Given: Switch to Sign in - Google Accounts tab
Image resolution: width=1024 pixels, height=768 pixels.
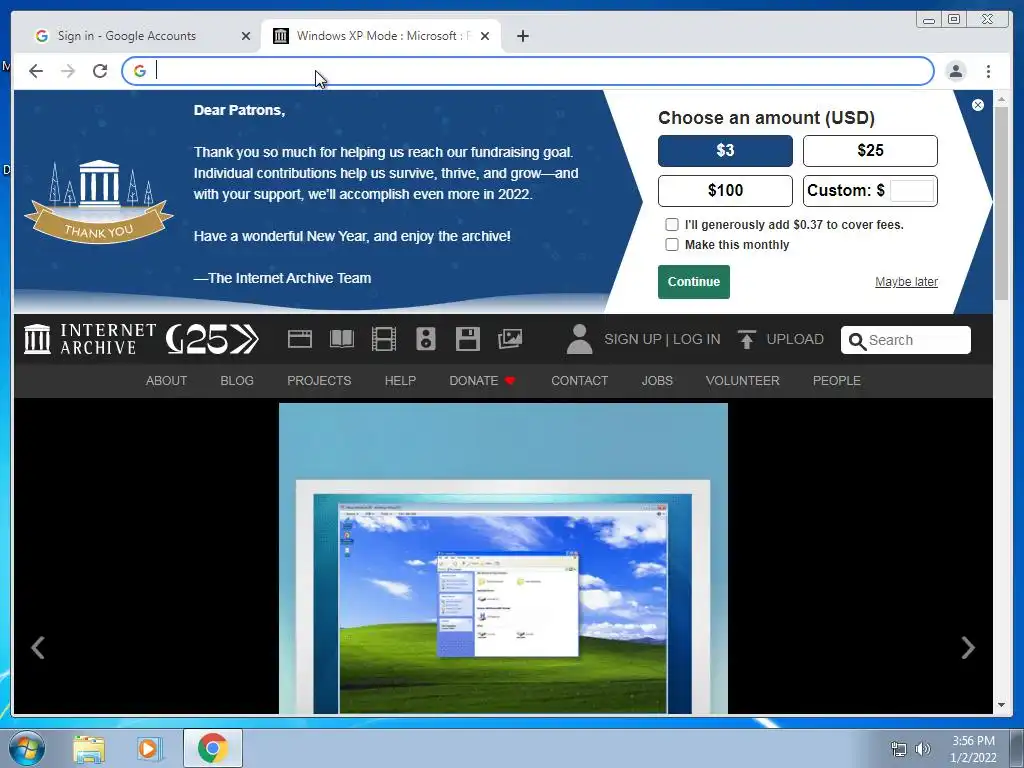Looking at the screenshot, I should 136,36.
